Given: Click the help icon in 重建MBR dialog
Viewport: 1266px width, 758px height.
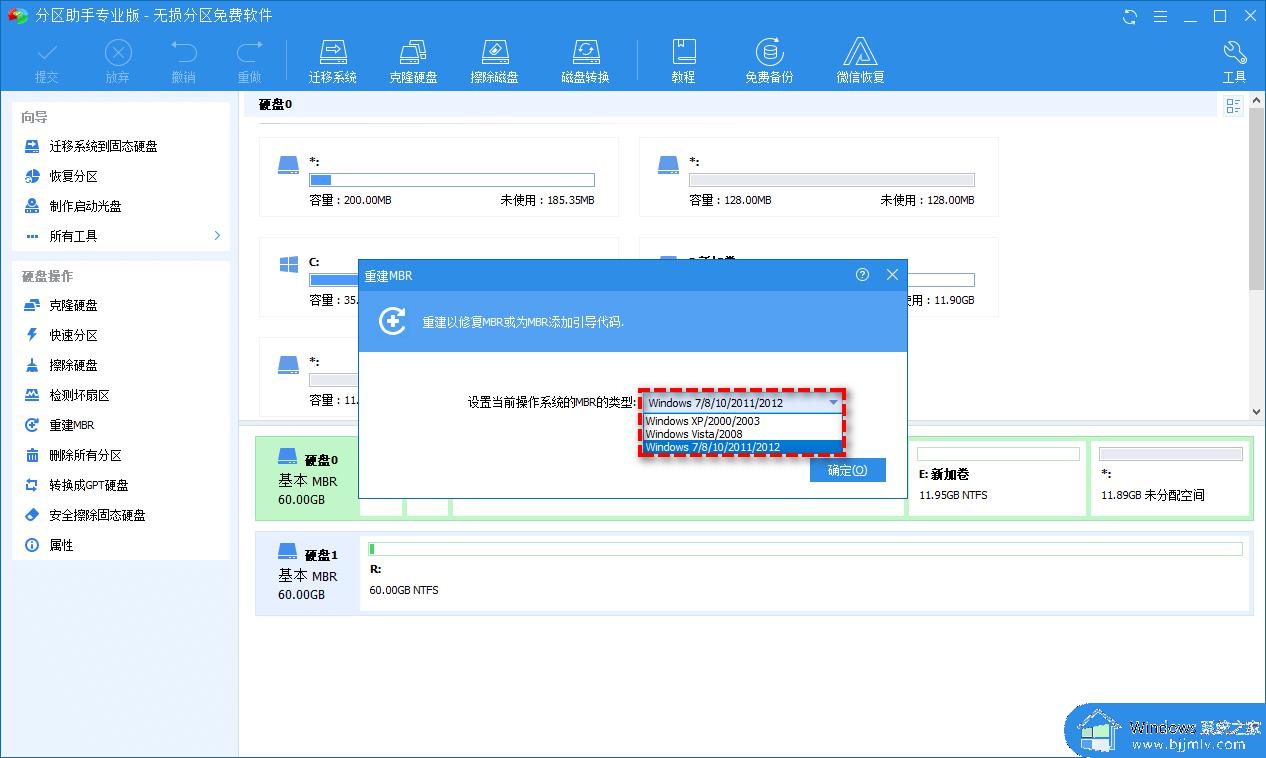Looking at the screenshot, I should click(x=862, y=275).
